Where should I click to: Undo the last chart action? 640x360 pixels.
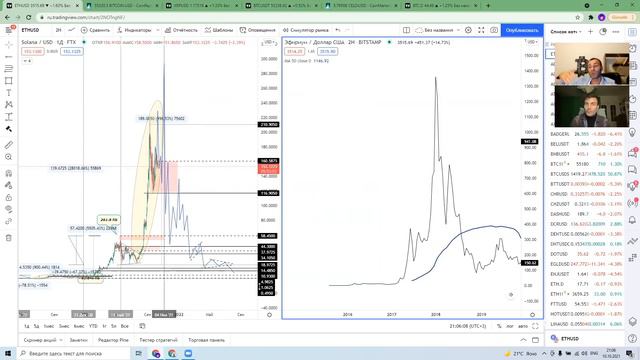tap(338, 30)
